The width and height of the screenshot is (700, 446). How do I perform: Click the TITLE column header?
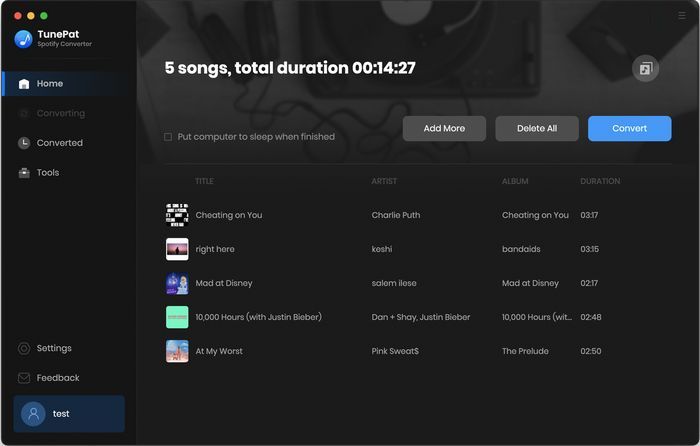[204, 181]
